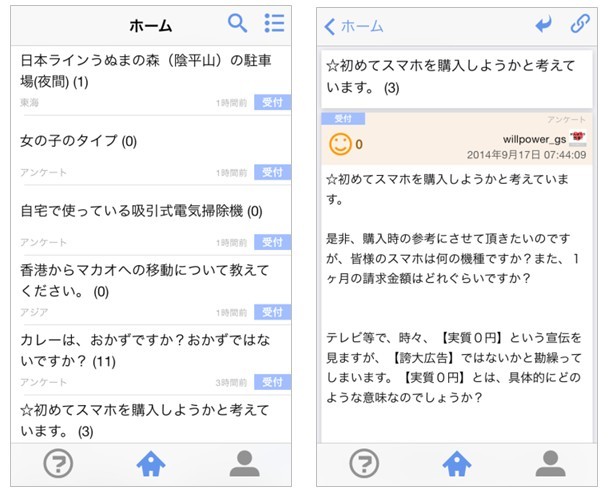
Task: Tap the reply arrow icon
Action: pos(543,24)
